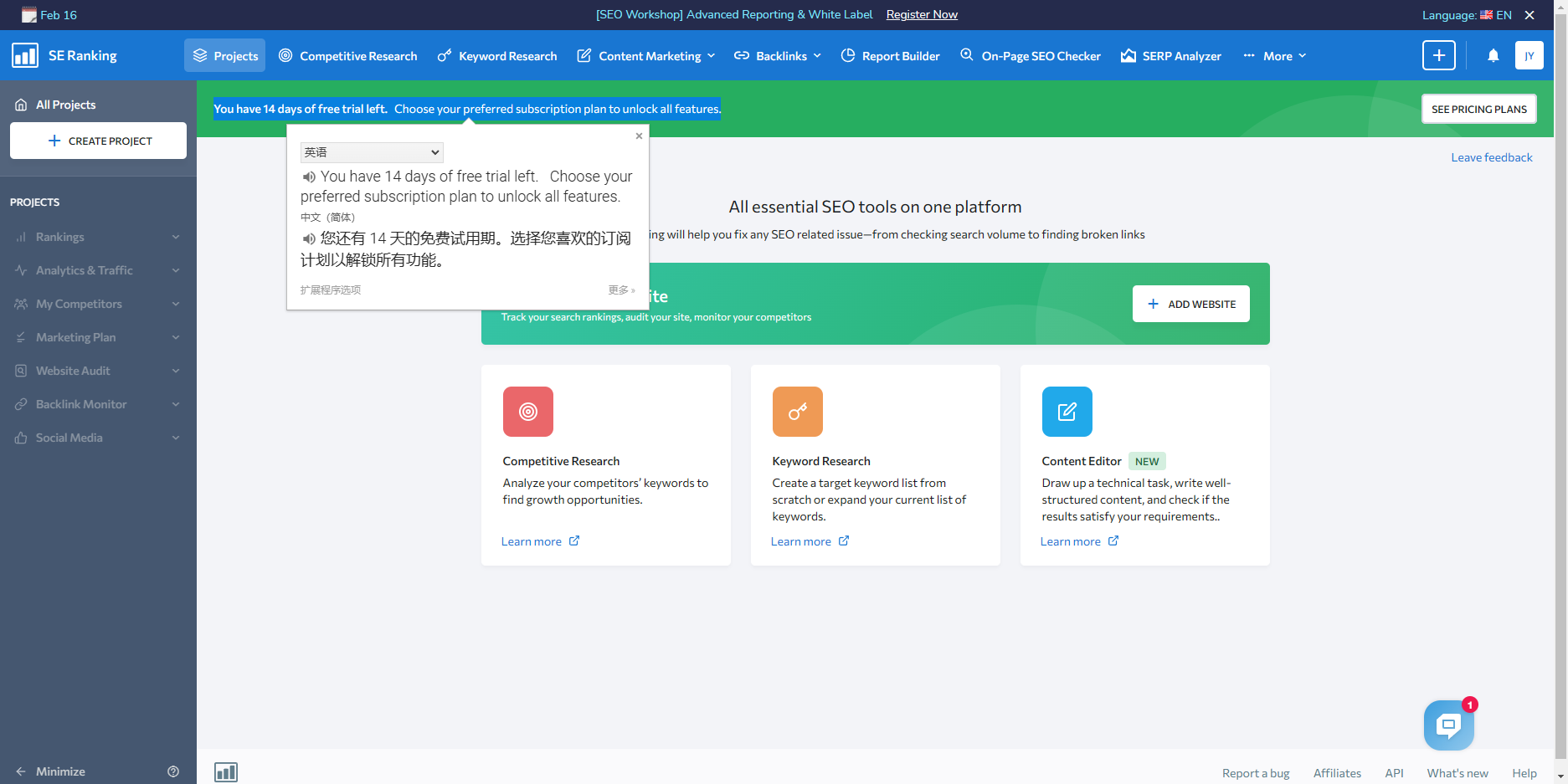Go to Keyword Research in navbar
The image size is (1568, 784).
pyautogui.click(x=497, y=56)
